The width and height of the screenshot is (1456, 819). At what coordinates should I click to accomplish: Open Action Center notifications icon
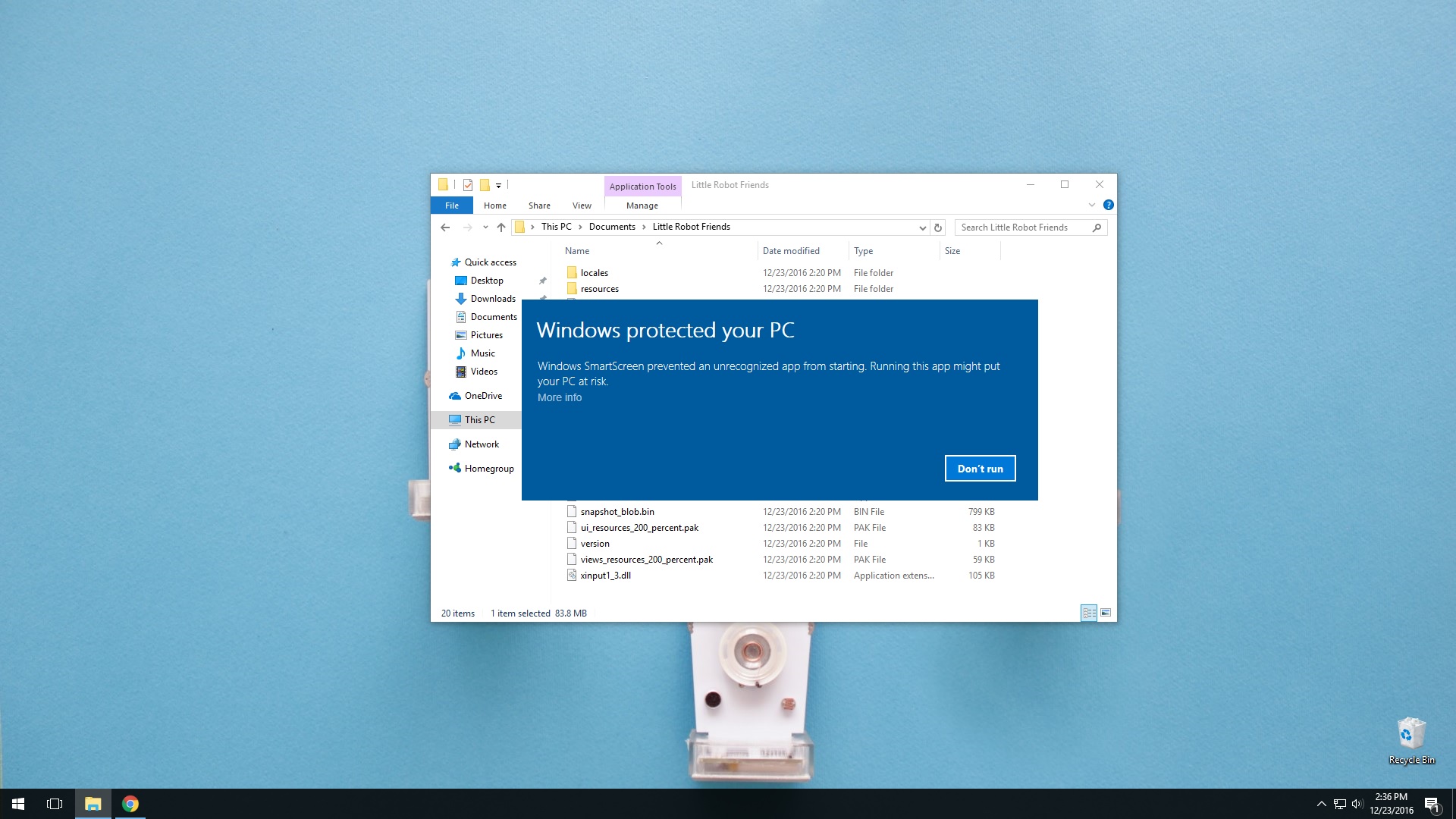[x=1432, y=805]
